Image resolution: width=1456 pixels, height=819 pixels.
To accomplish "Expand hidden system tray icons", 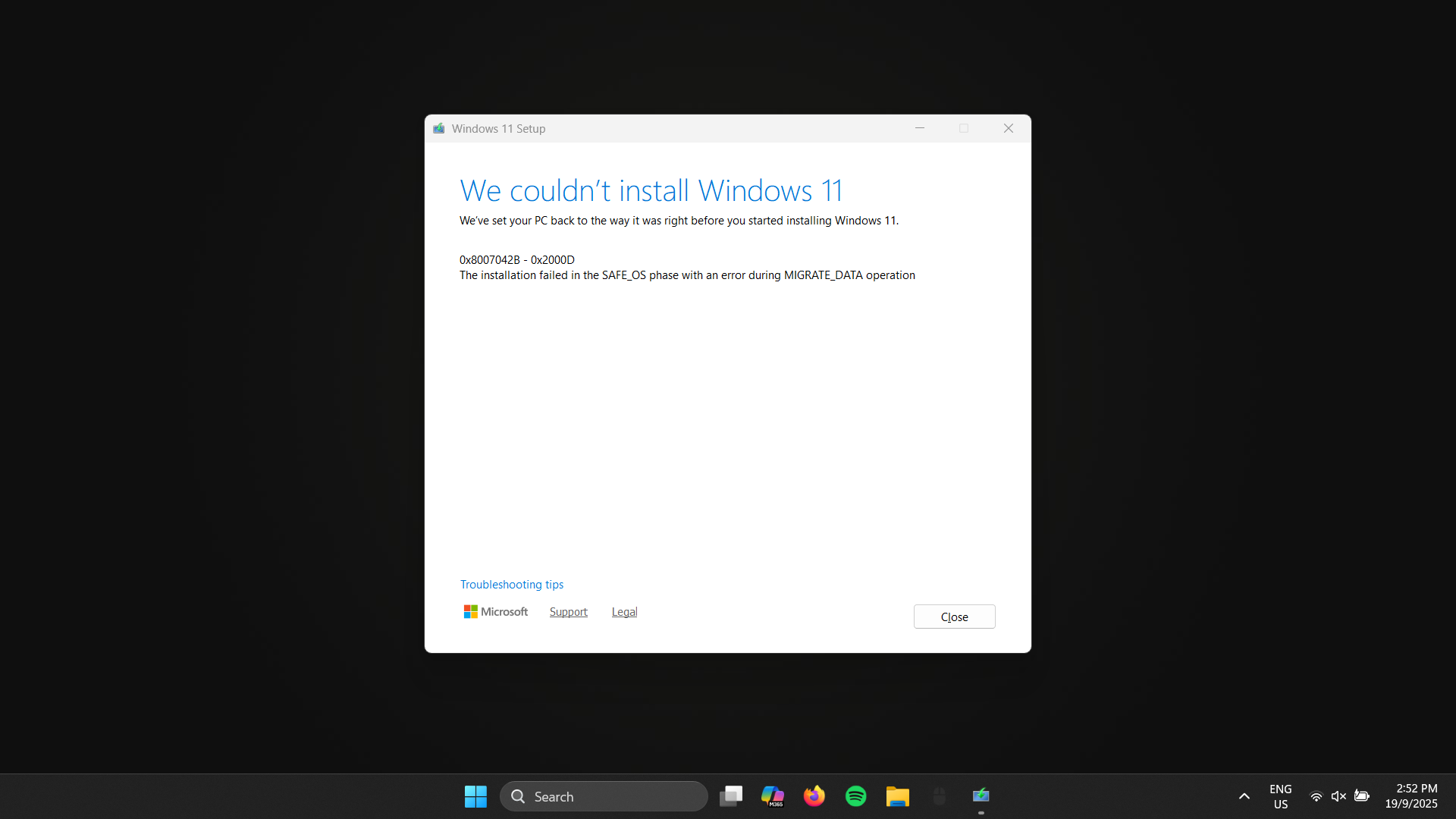I will pos(1244,796).
